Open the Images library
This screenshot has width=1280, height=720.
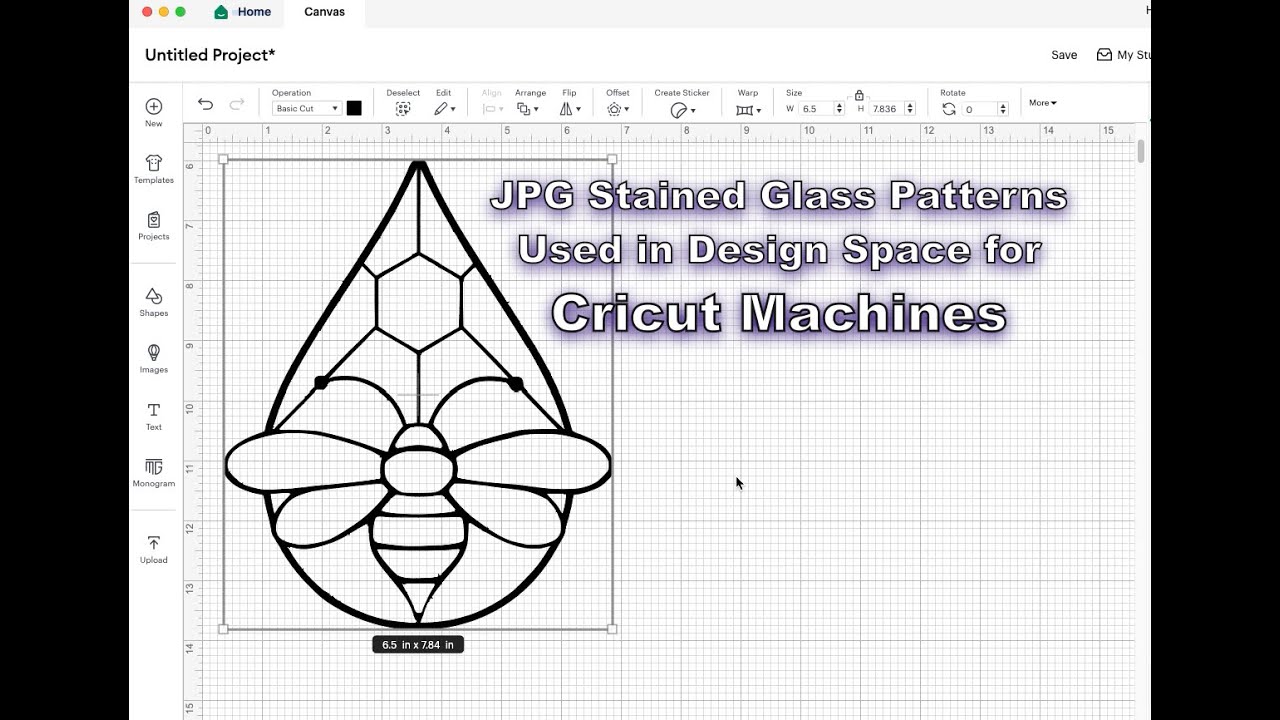(x=153, y=353)
